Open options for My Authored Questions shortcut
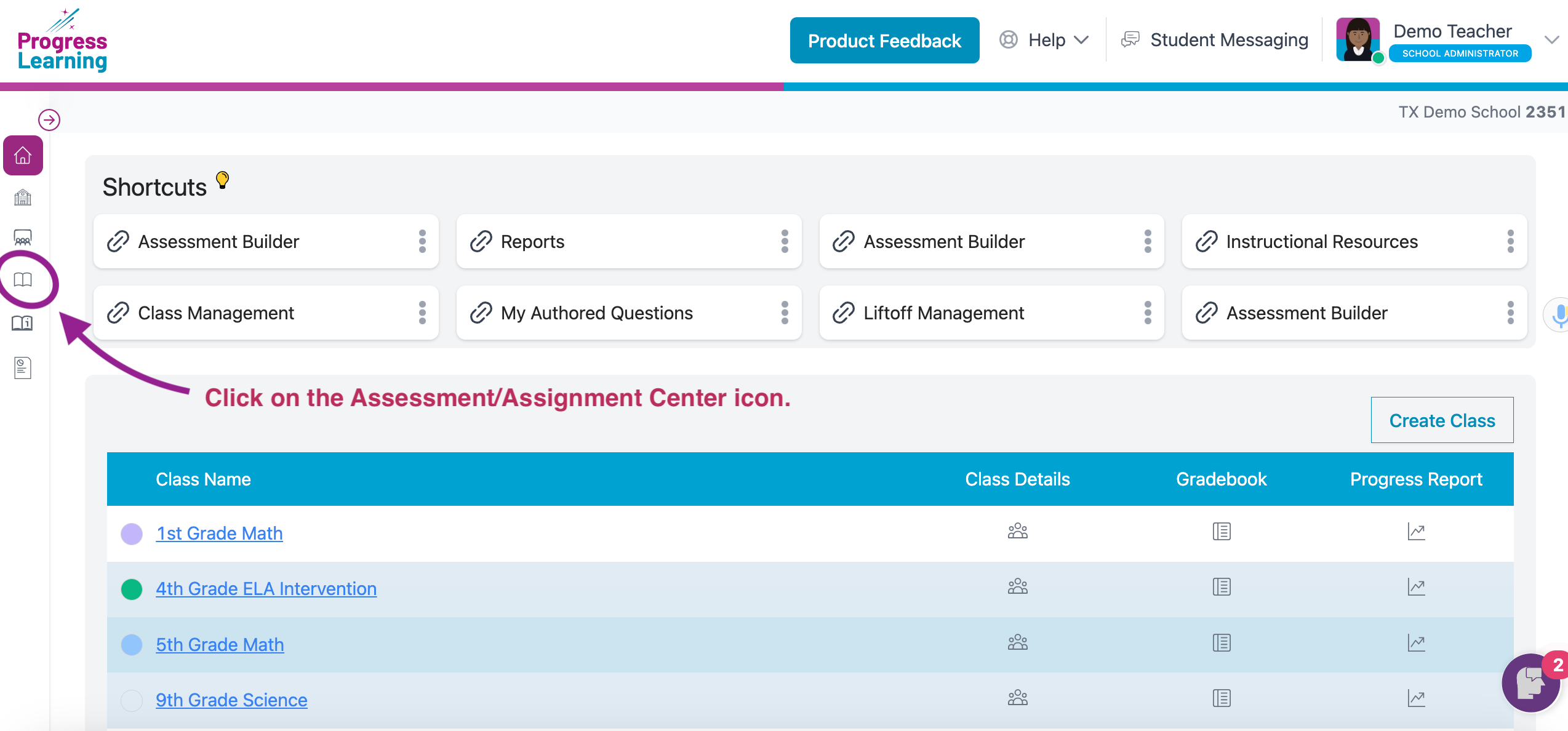The width and height of the screenshot is (1568, 731). coord(785,313)
